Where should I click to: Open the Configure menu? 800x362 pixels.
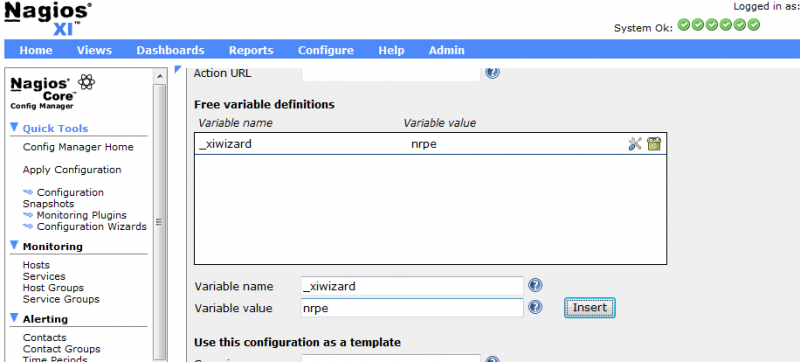tap(326, 50)
